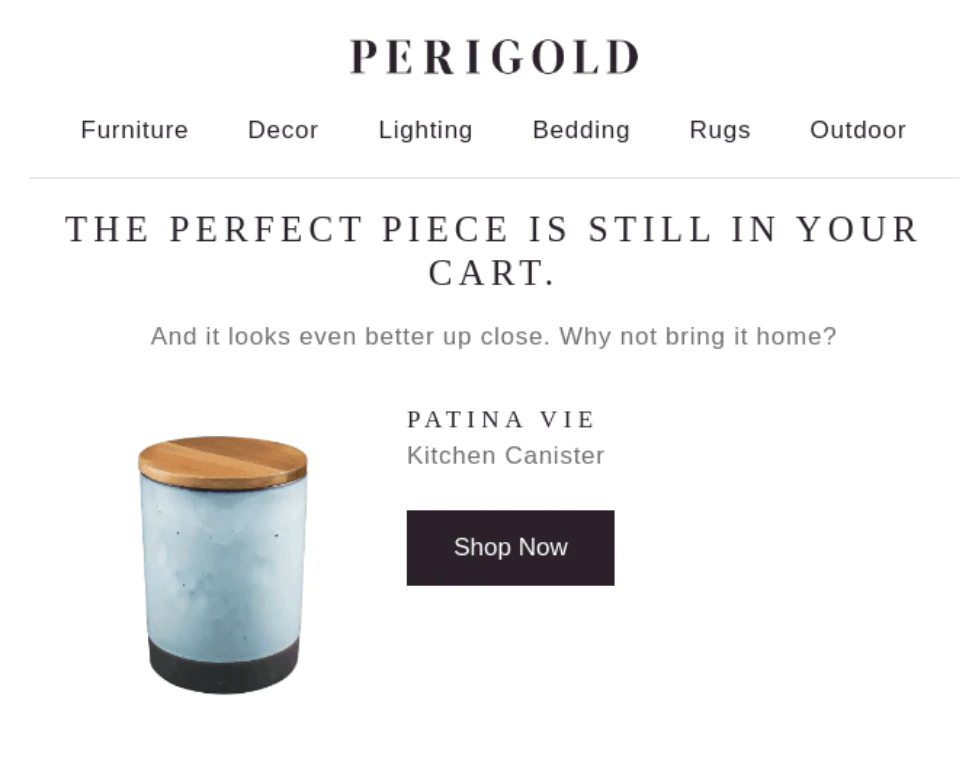Navigate to the Outdoor category
Screen dimensions: 978x768
pos(857,130)
